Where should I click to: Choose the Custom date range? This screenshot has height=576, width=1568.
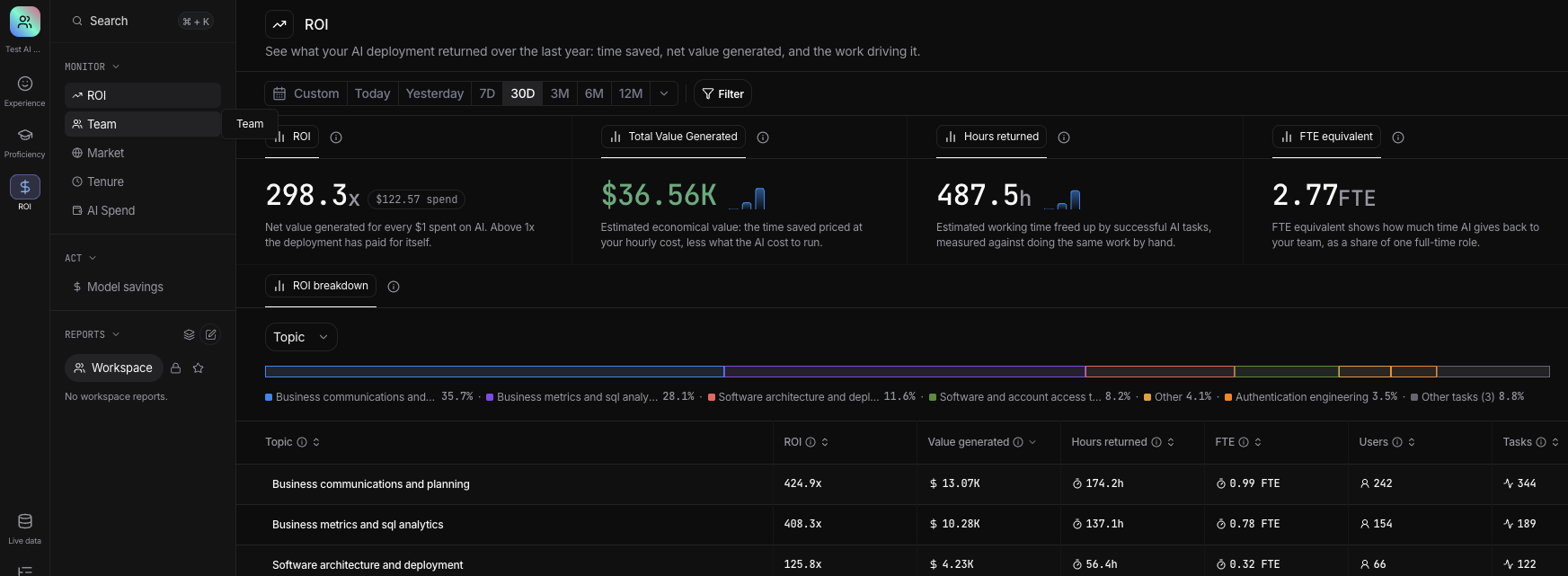pyautogui.click(x=306, y=93)
